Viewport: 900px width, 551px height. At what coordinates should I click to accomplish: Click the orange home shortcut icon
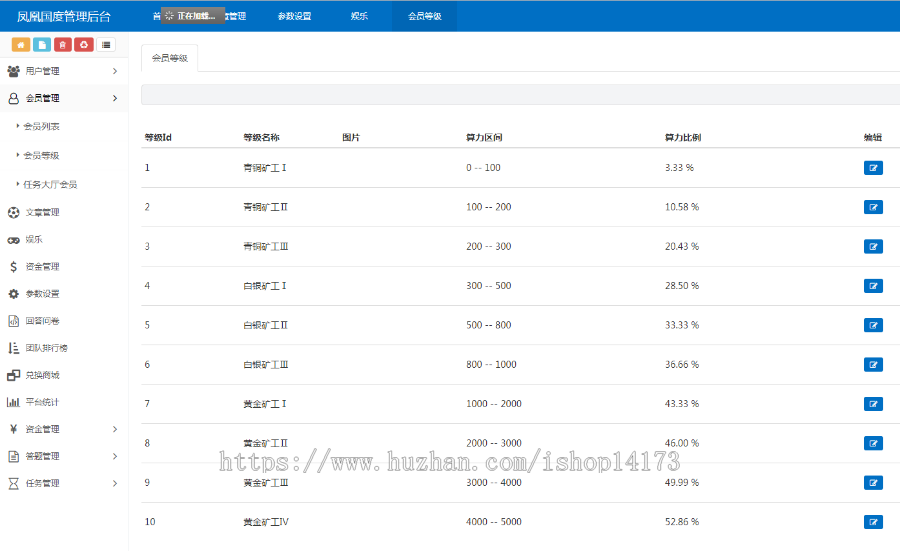pos(21,45)
